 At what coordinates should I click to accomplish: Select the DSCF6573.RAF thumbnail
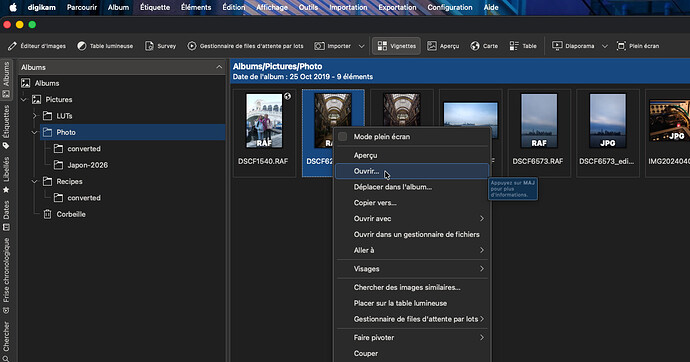point(539,121)
